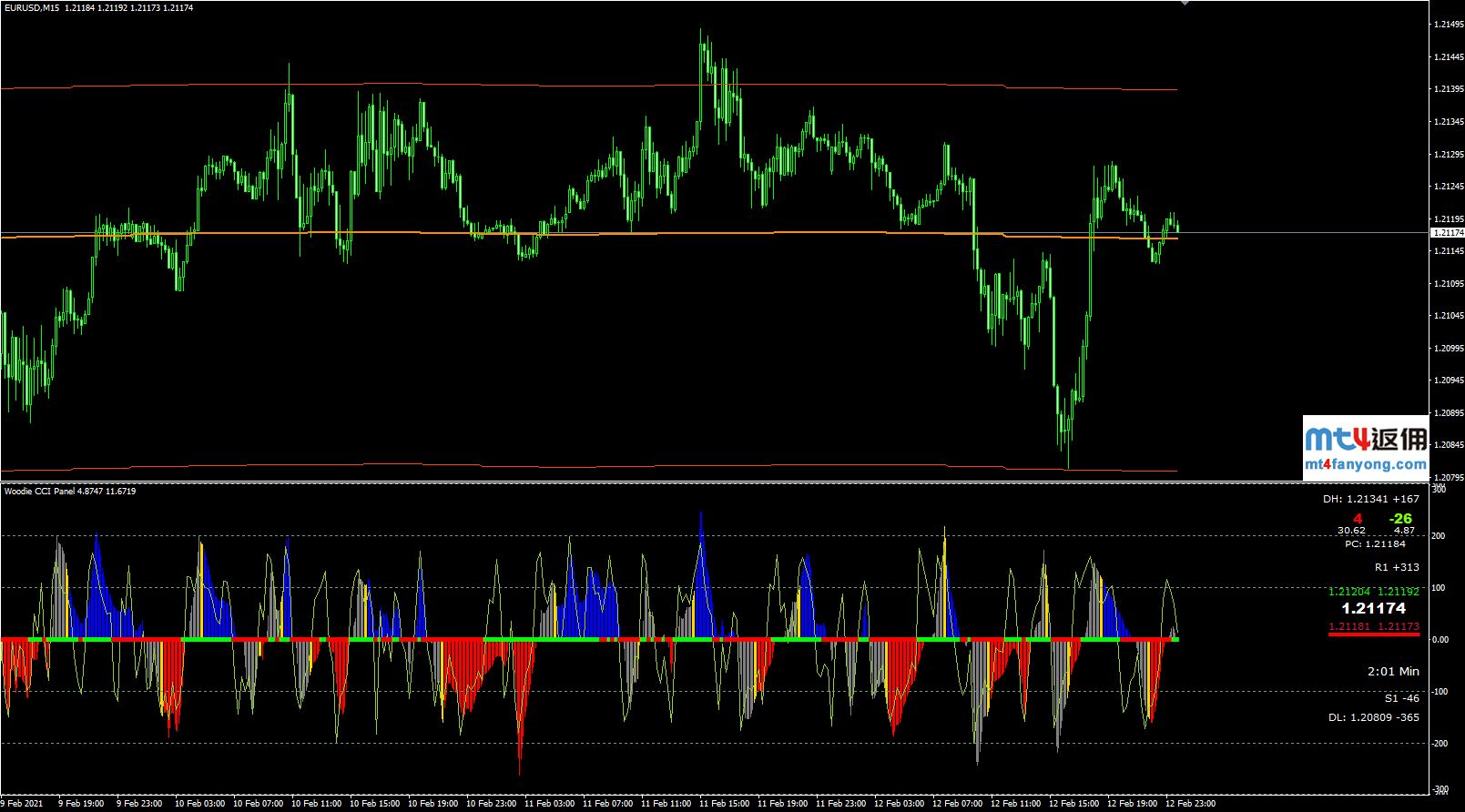Click the EURUSD,M15 chart title

coord(33,7)
